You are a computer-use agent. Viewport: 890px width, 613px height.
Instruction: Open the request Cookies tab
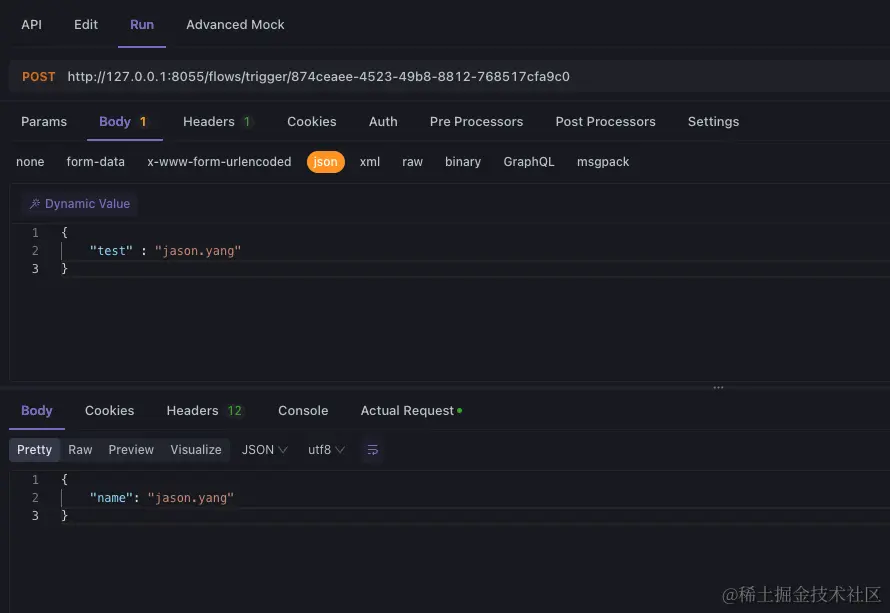point(312,121)
